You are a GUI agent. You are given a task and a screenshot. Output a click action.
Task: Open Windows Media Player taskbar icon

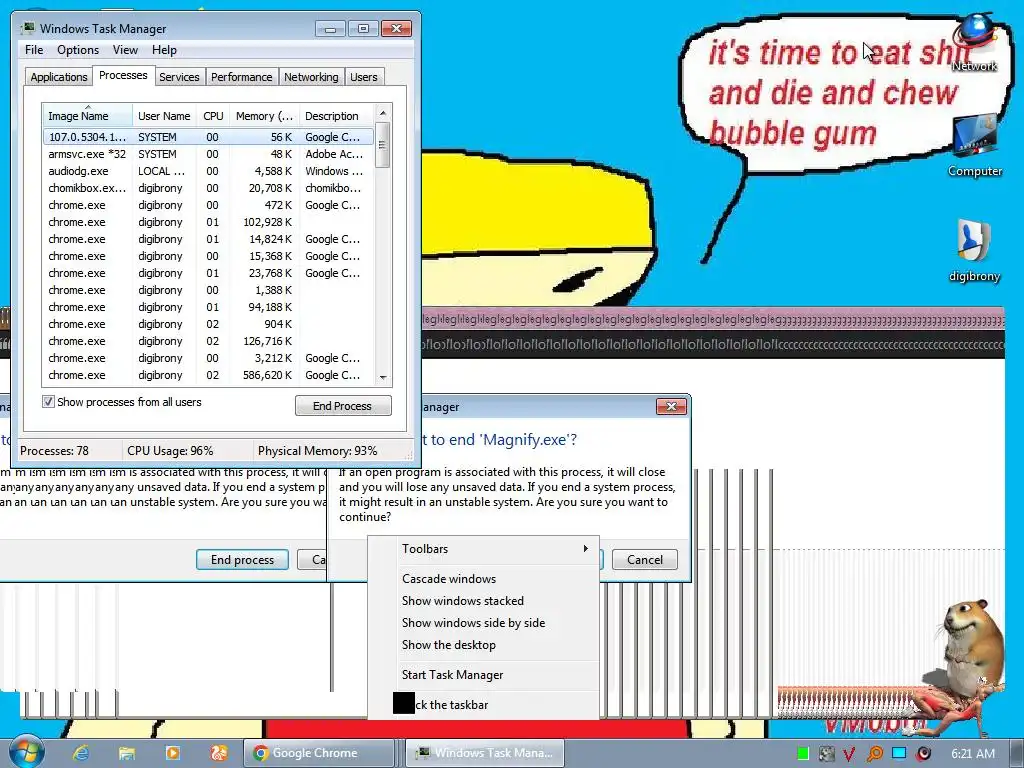[172, 753]
